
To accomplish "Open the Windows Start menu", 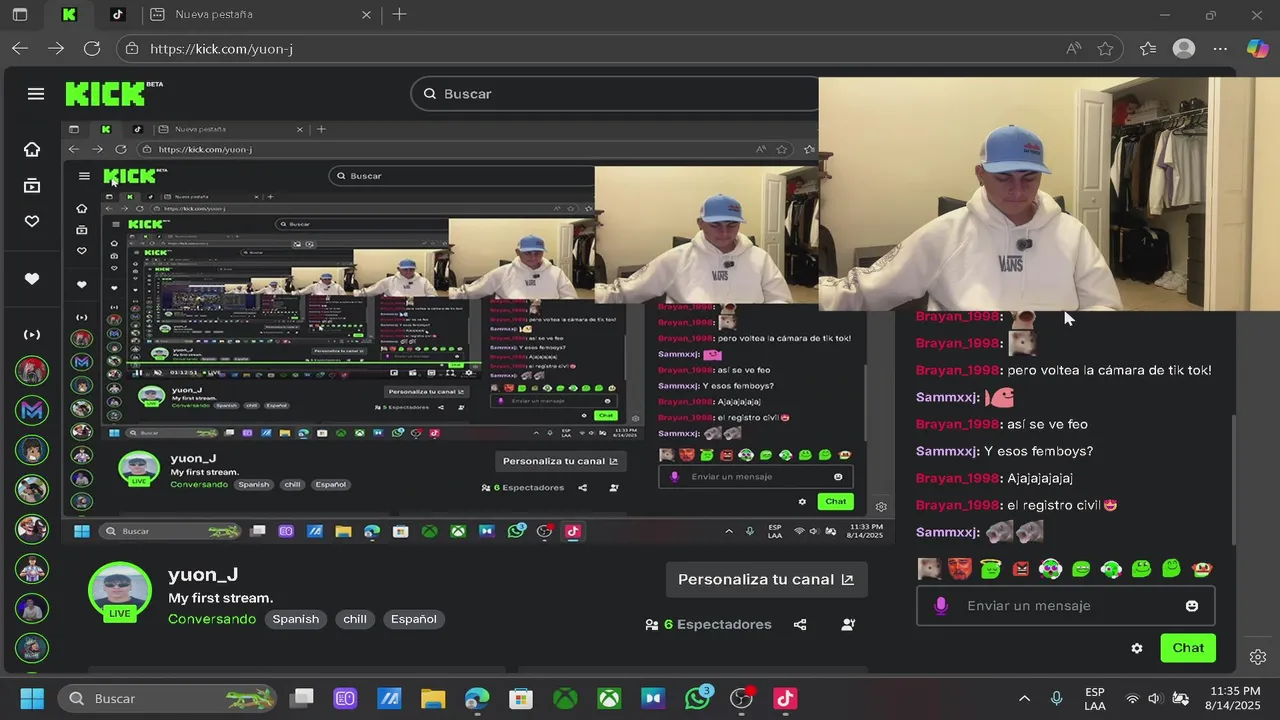I will click(x=32, y=698).
